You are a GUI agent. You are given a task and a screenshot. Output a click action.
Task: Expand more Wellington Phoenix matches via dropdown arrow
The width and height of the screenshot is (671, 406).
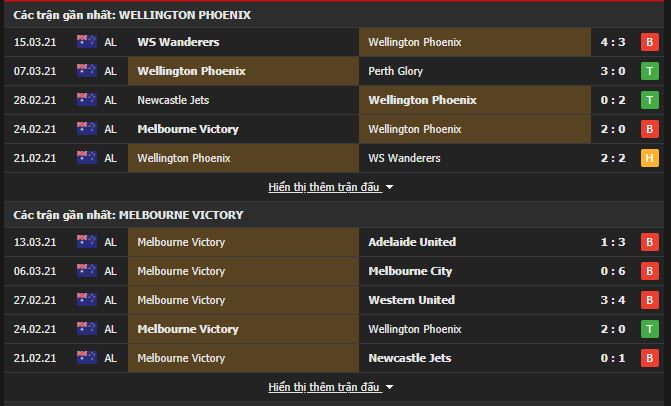389,187
